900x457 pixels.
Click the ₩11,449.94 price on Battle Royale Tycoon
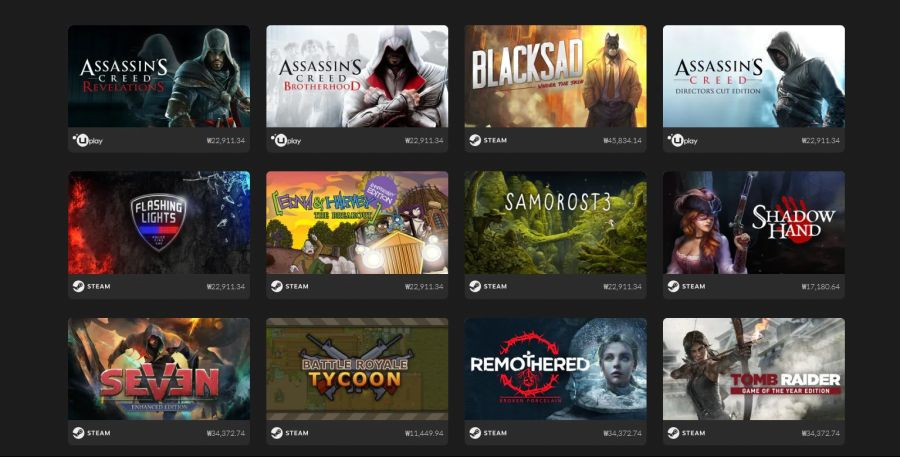coord(424,433)
